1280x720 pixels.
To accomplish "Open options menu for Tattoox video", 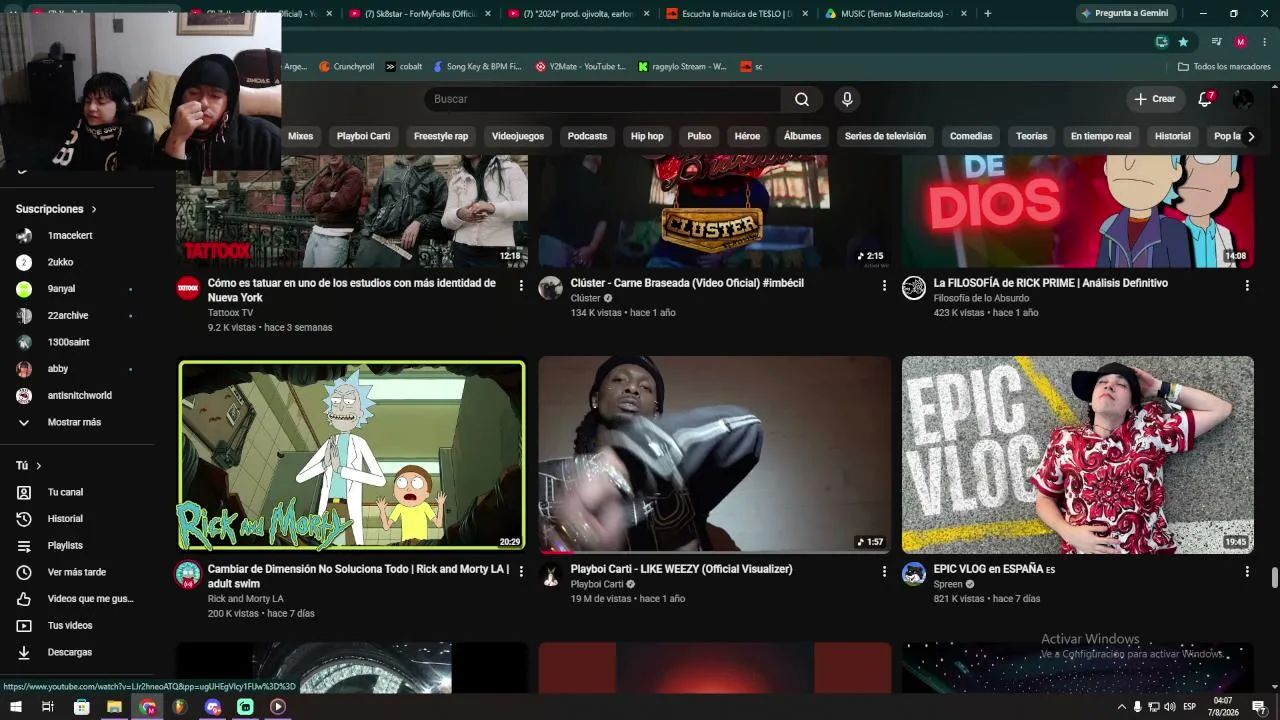I will 521,285.
